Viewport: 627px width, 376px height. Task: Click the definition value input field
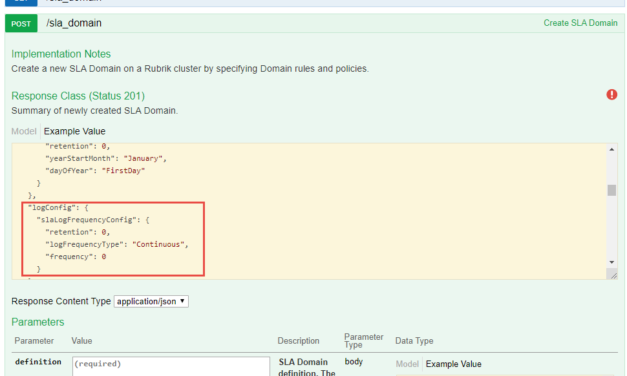(171, 366)
